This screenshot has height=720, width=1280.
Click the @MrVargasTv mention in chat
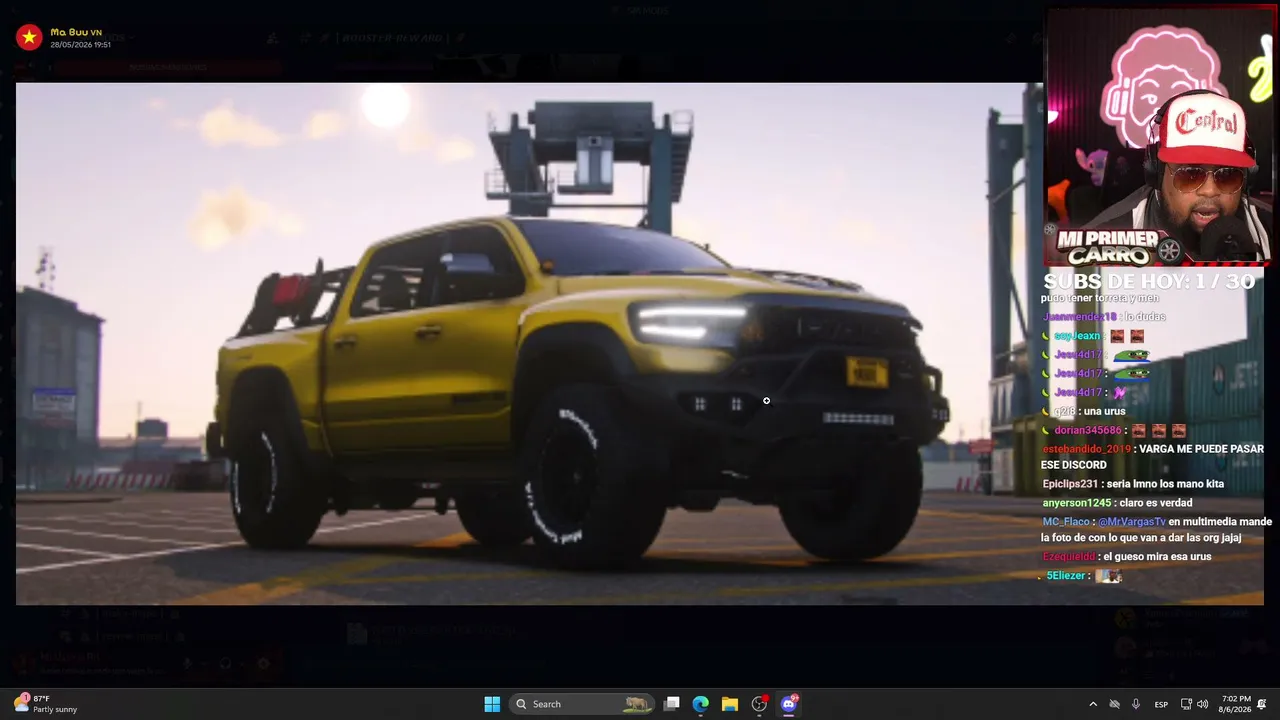(1132, 522)
